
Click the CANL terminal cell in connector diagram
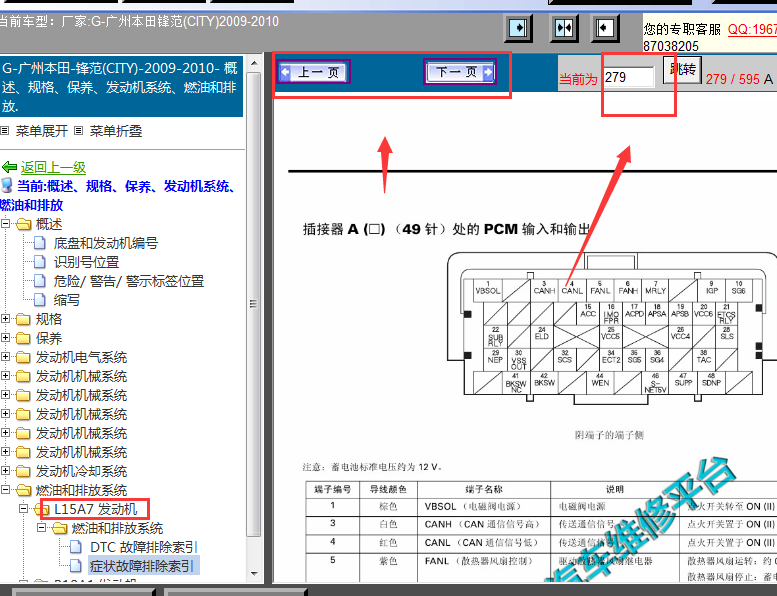click(572, 290)
